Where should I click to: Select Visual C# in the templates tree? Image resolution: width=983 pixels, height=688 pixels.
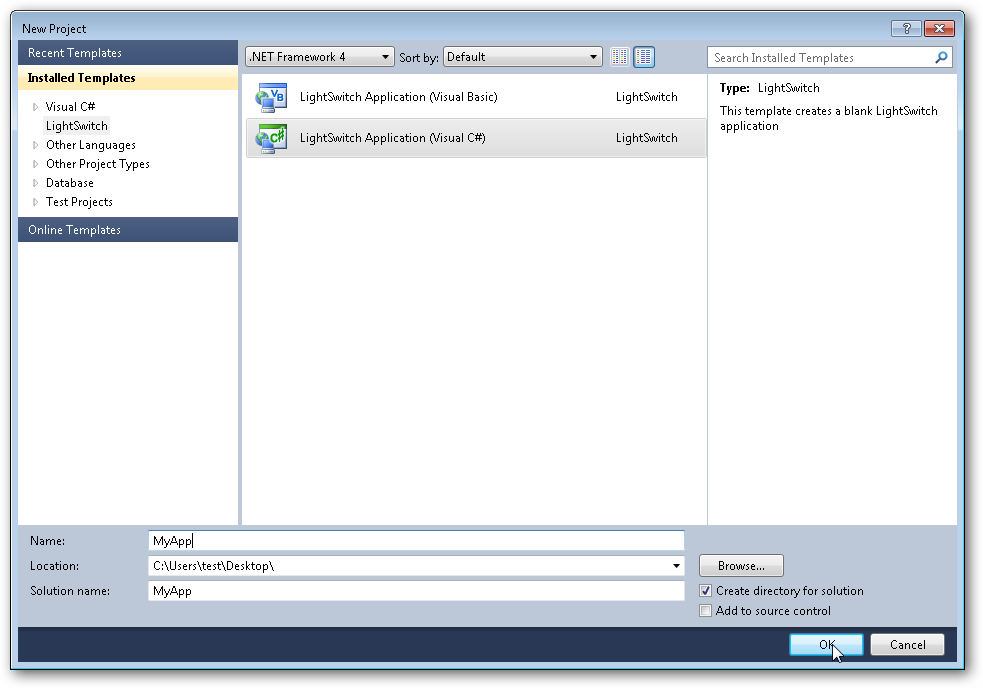[x=70, y=107]
